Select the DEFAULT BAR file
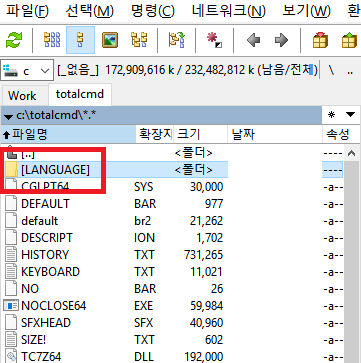The image size is (361, 363). pyautogui.click(x=173, y=204)
